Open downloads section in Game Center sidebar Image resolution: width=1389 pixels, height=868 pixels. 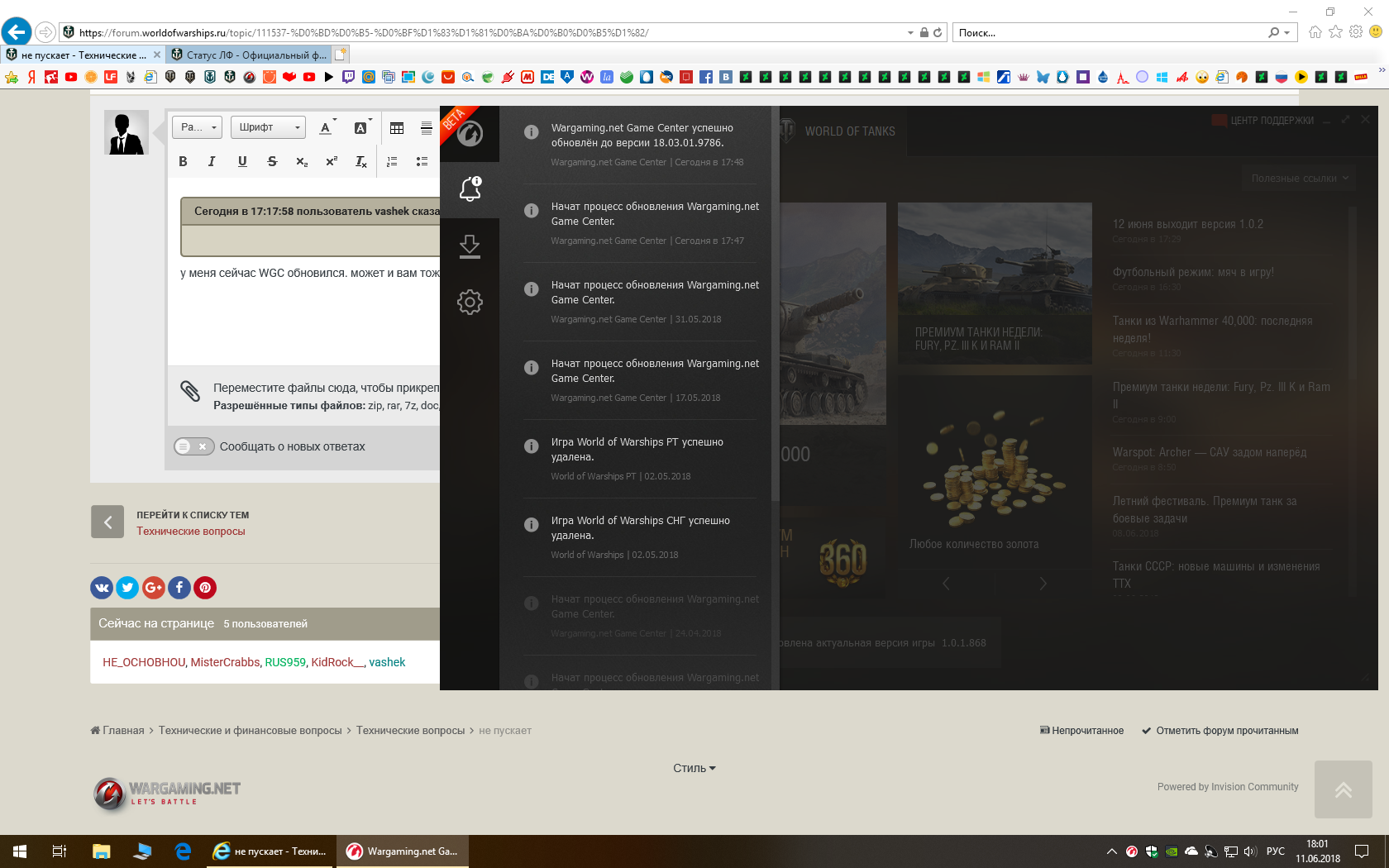click(x=470, y=246)
